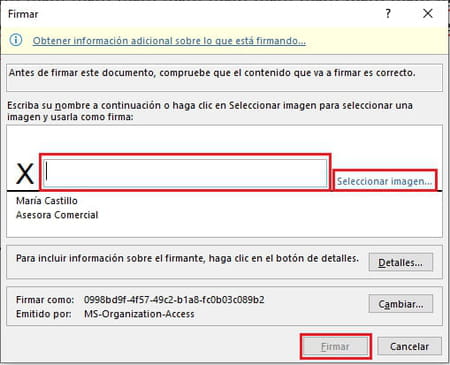Click the question mark help icon
This screenshot has height=365, width=450.
coord(388,14)
